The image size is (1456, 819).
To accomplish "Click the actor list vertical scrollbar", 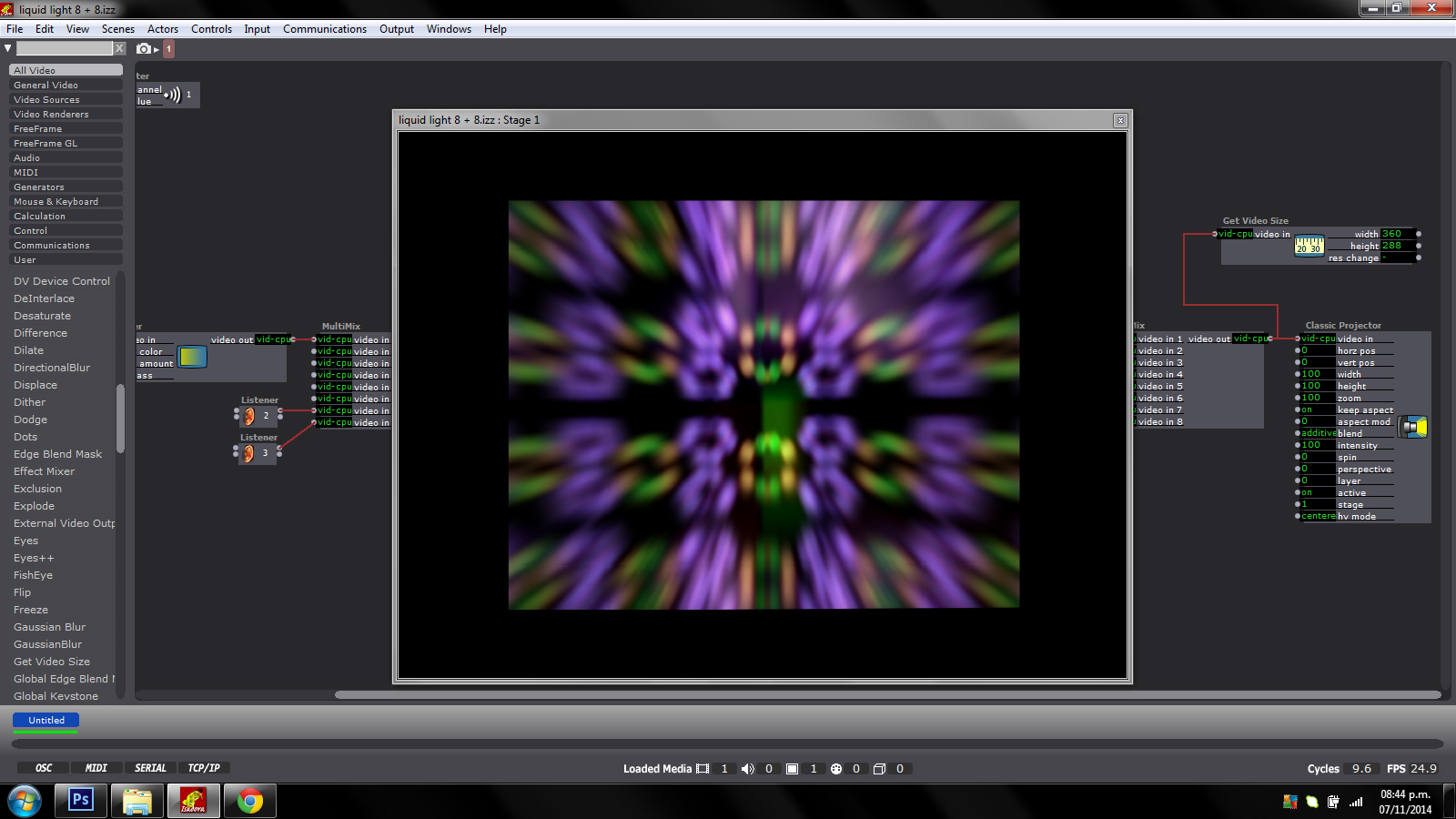I will [120, 419].
